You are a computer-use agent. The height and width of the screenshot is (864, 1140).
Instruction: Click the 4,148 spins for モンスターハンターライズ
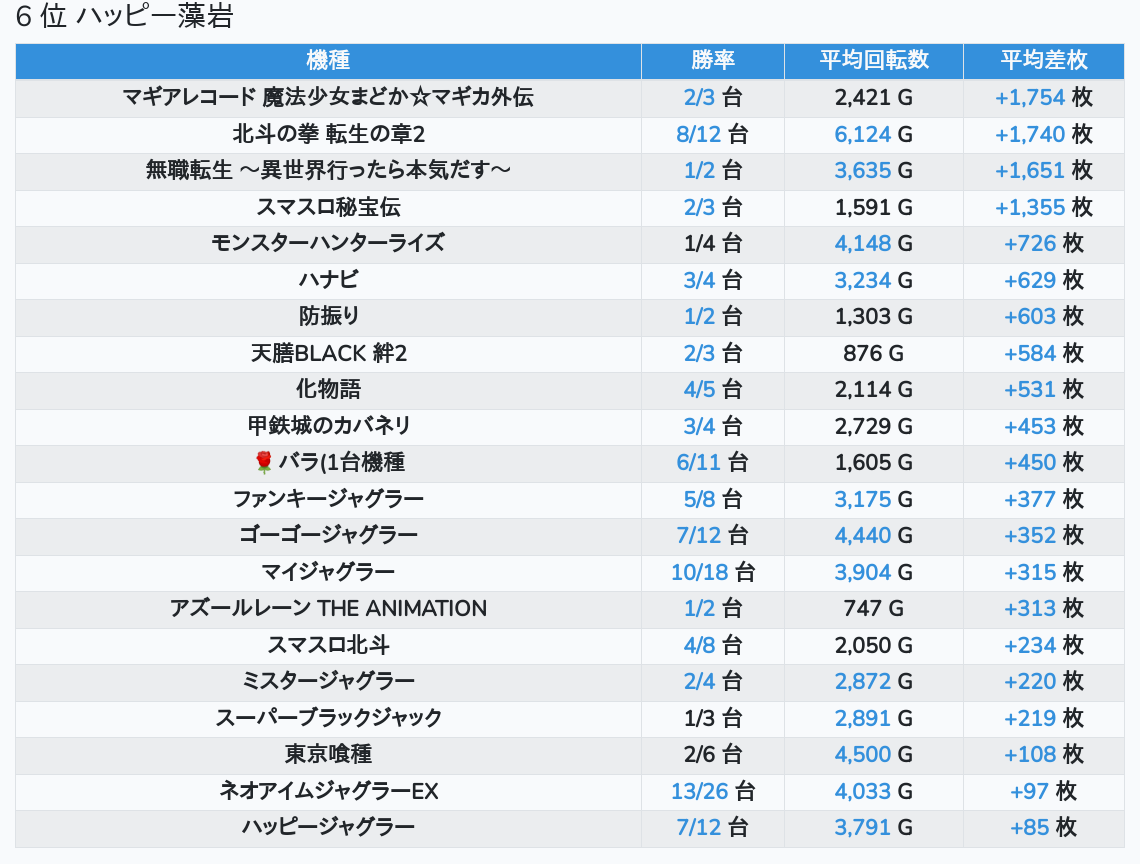pyautogui.click(x=862, y=243)
